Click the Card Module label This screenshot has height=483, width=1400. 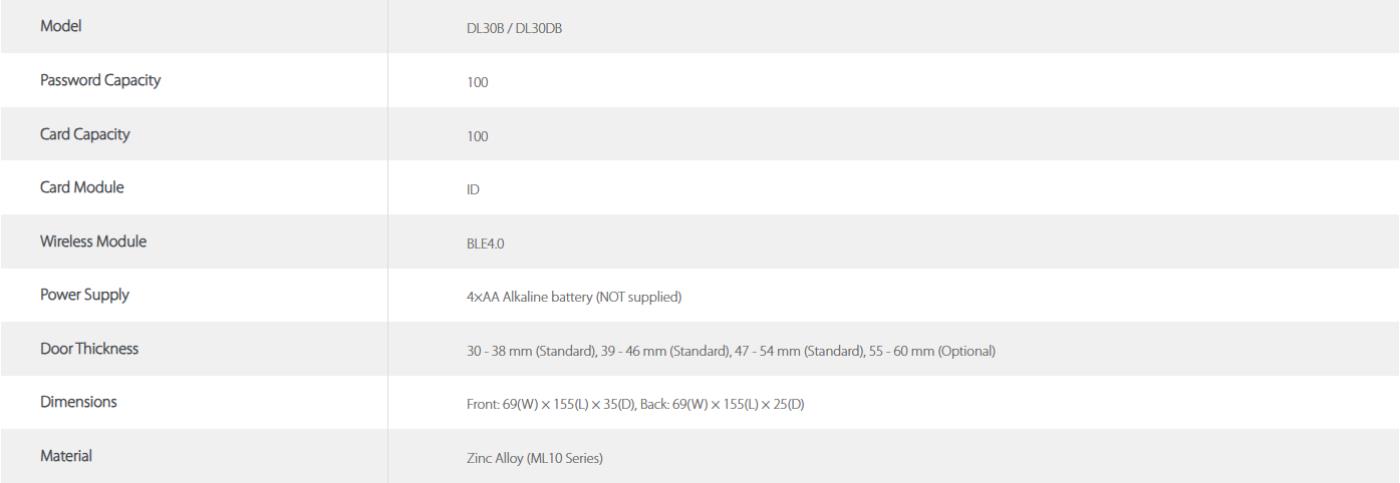(82, 187)
